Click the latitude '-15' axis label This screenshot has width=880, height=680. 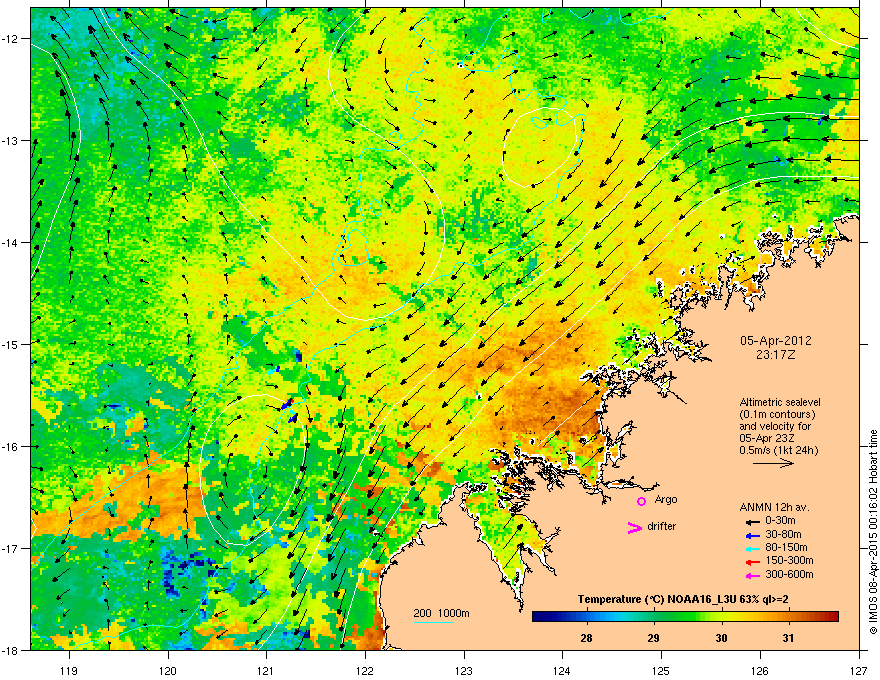tap(10, 344)
